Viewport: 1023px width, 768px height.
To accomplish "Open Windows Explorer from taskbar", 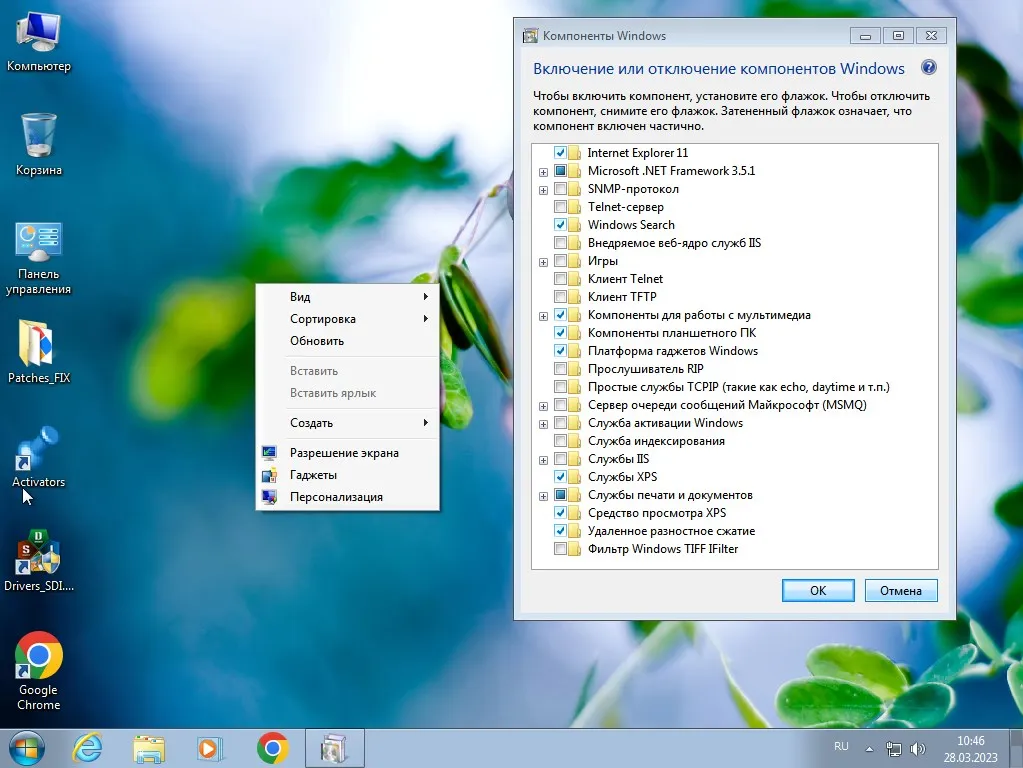I will point(149,748).
